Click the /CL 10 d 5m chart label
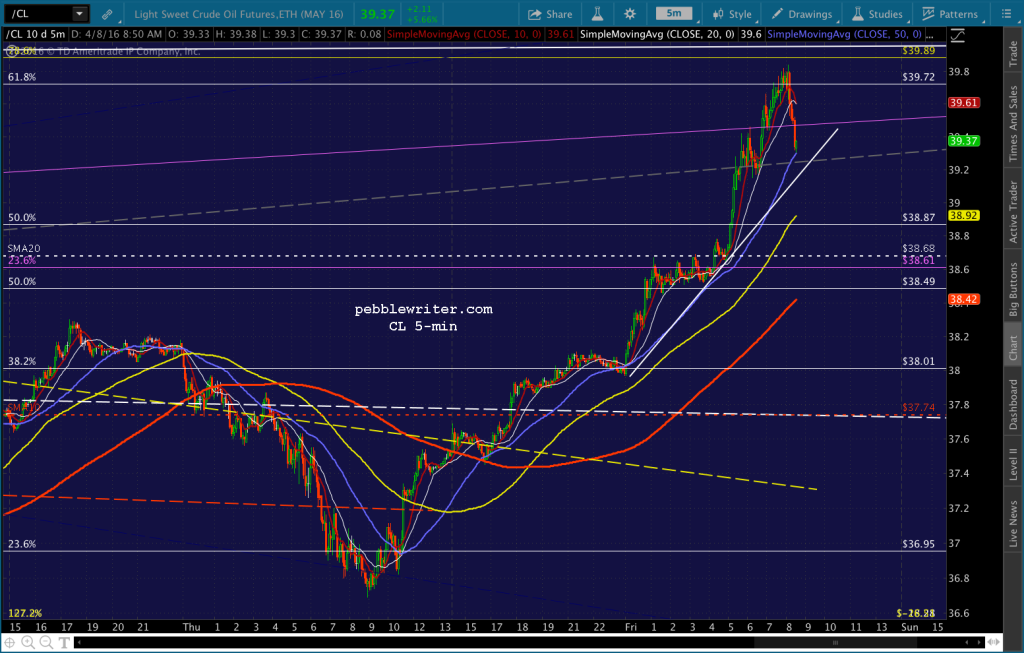This screenshot has width=1024, height=653. pos(36,34)
